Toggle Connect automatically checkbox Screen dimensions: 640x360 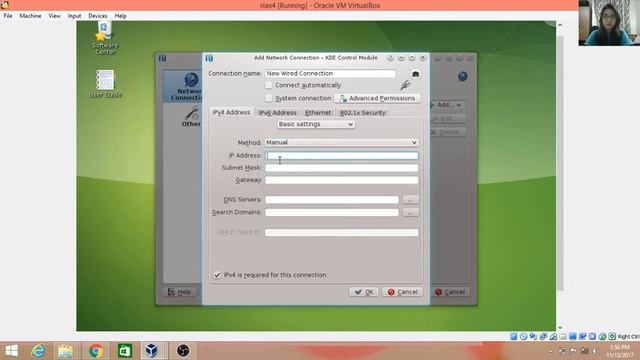coord(269,85)
